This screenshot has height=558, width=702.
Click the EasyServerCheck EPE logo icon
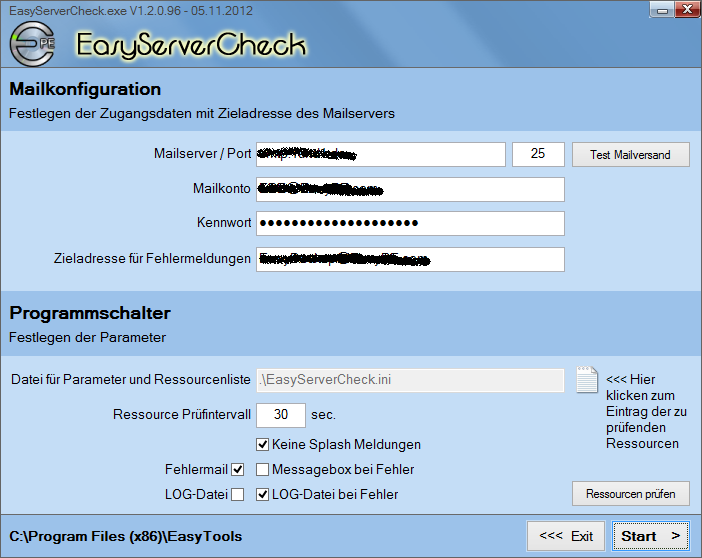click(32, 46)
